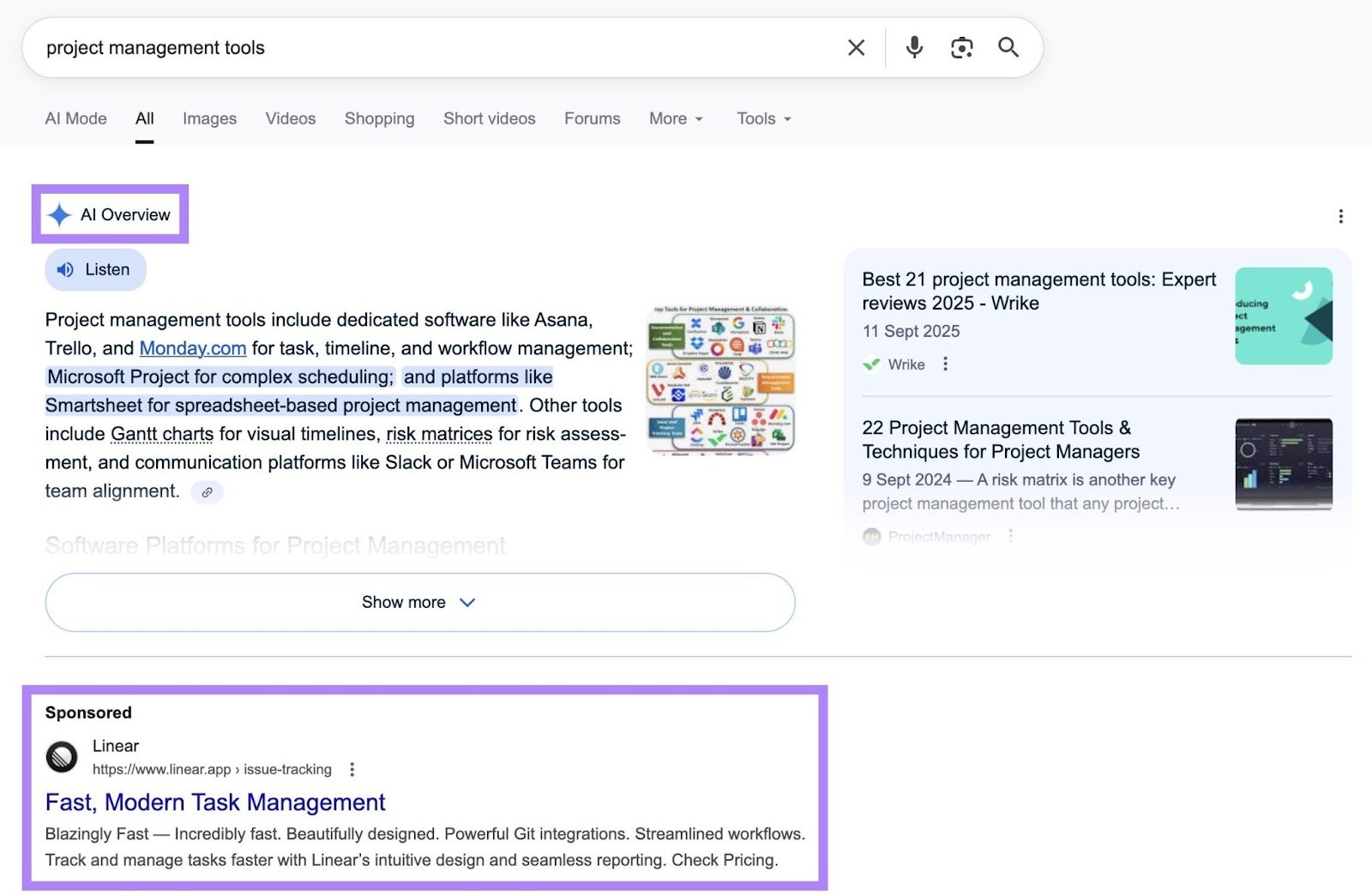This screenshot has width=1372, height=896.
Task: Open the three-dot menu next to Wrike result
Action: click(x=944, y=364)
